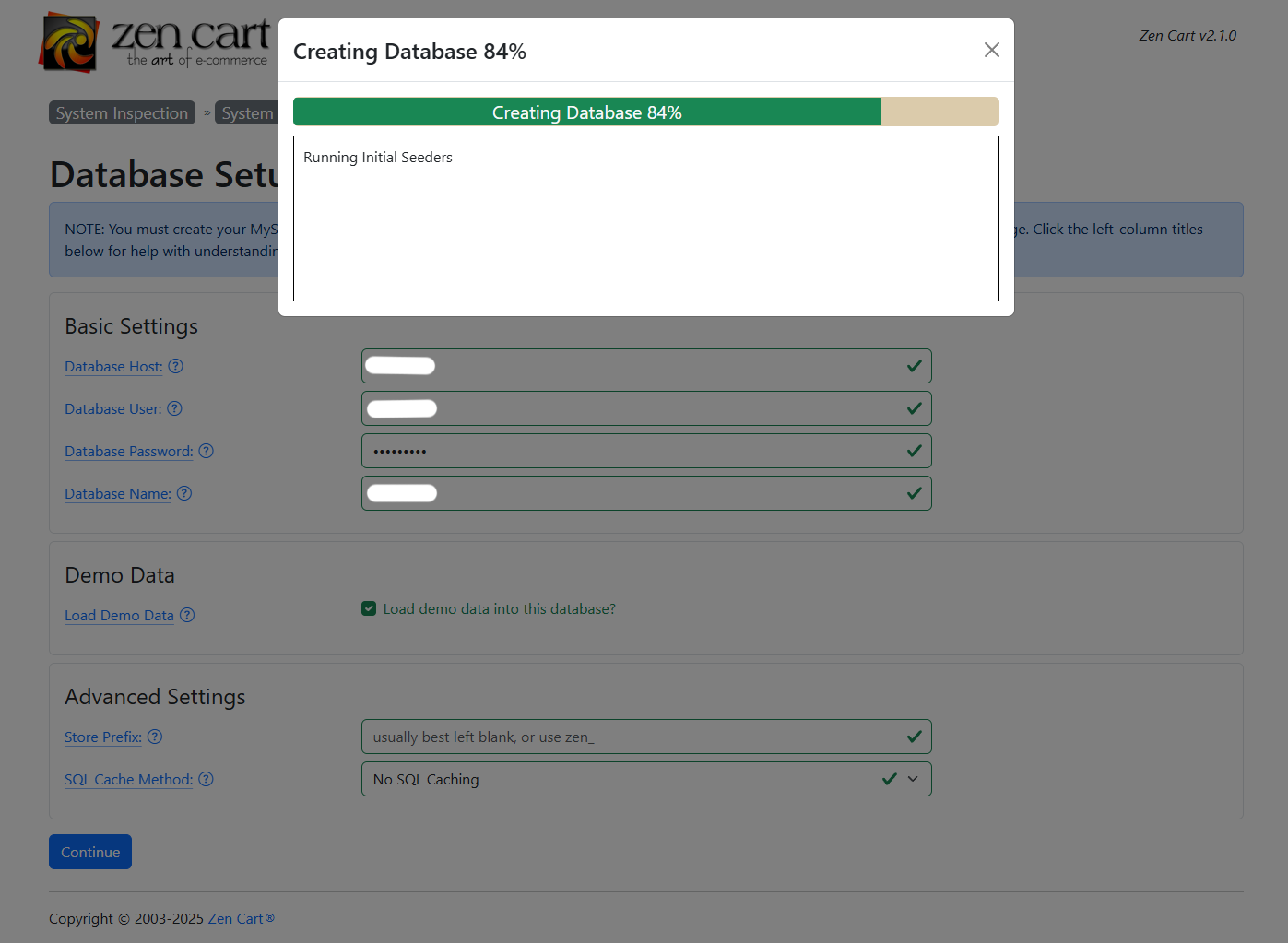
Task: Select the Database Password input field
Action: (645, 451)
